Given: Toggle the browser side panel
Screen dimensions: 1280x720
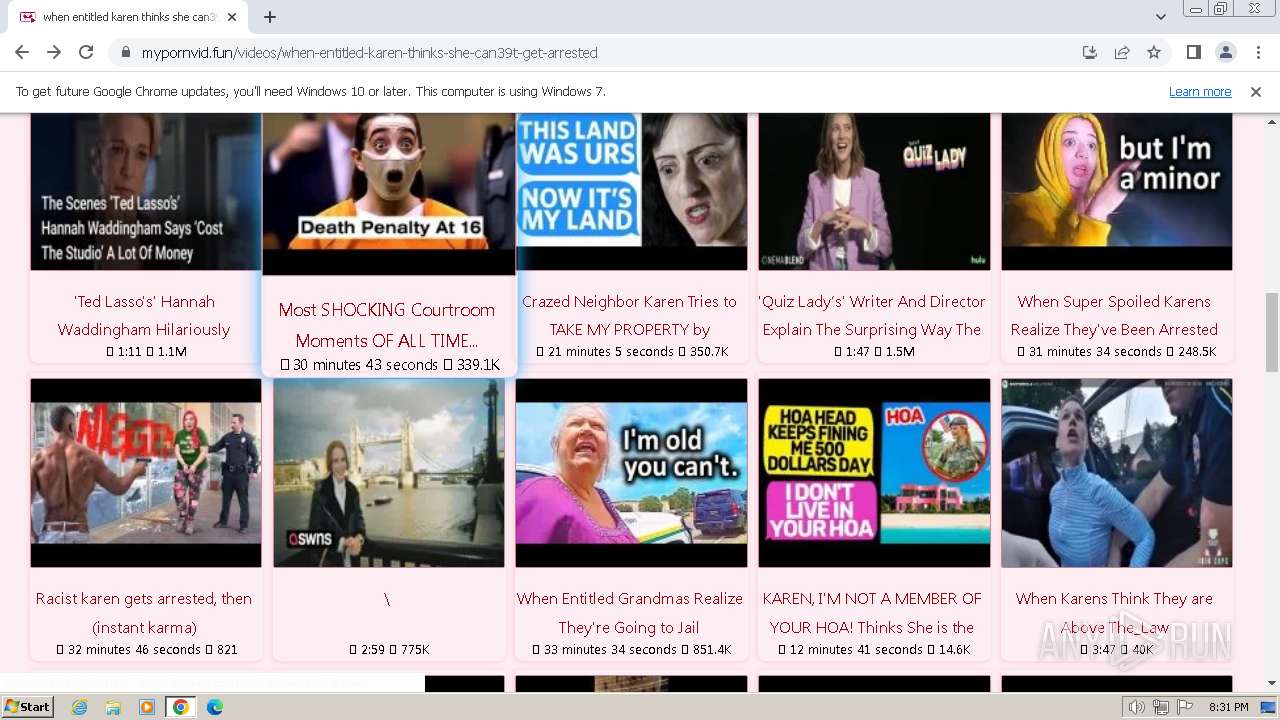Looking at the screenshot, I should click(x=1194, y=52).
